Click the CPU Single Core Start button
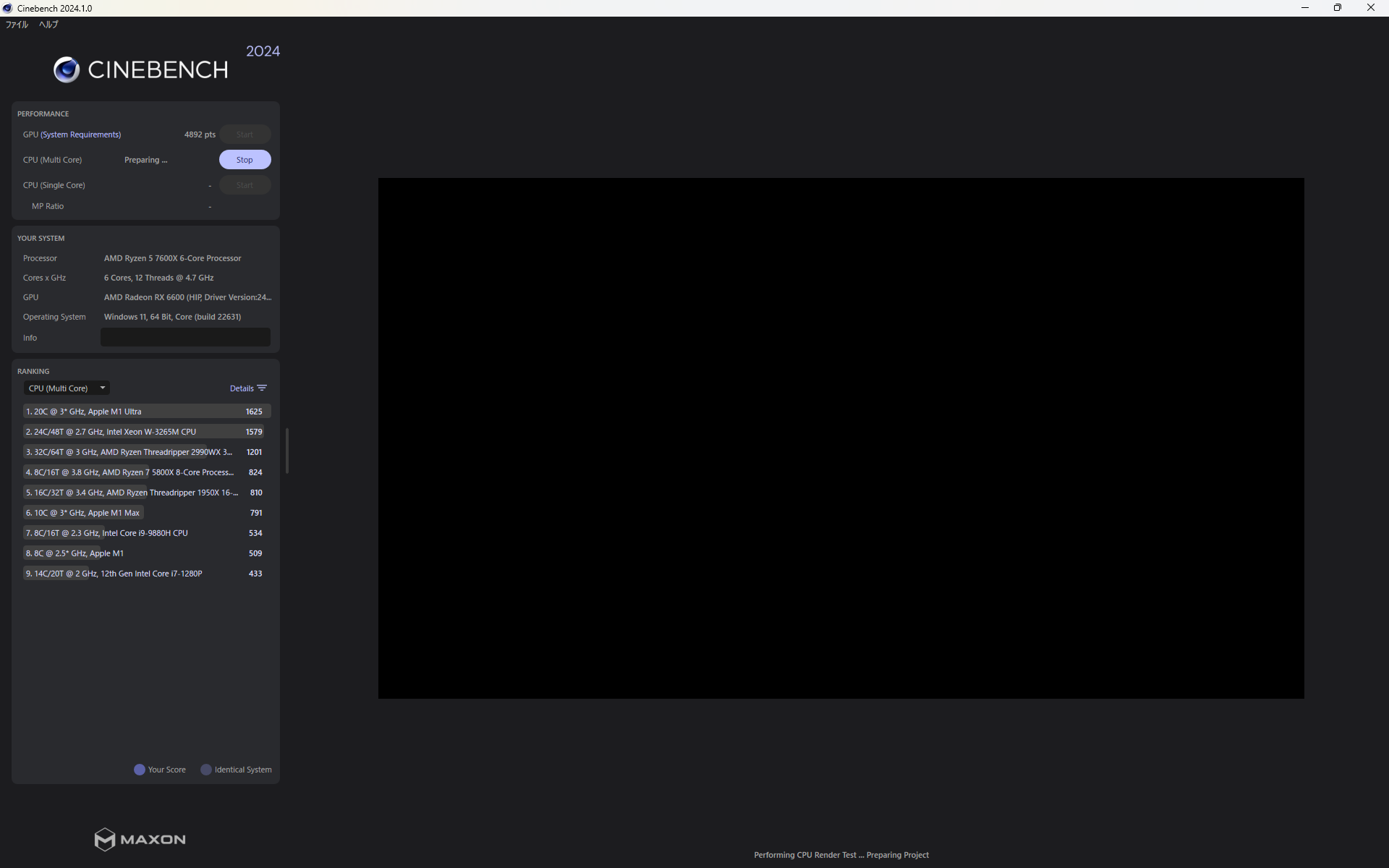 coord(245,185)
